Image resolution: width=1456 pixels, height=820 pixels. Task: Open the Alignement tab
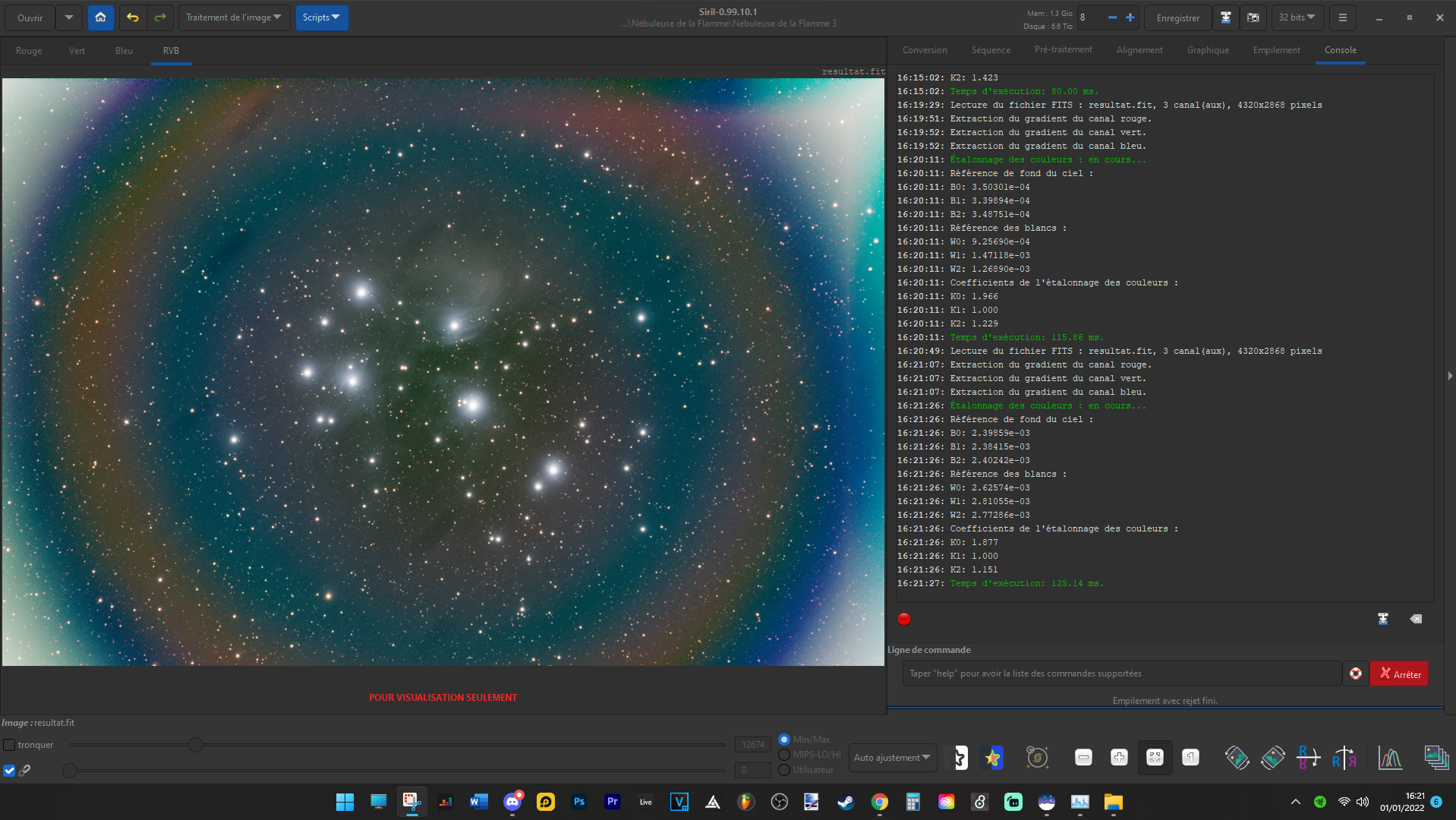(x=1139, y=50)
